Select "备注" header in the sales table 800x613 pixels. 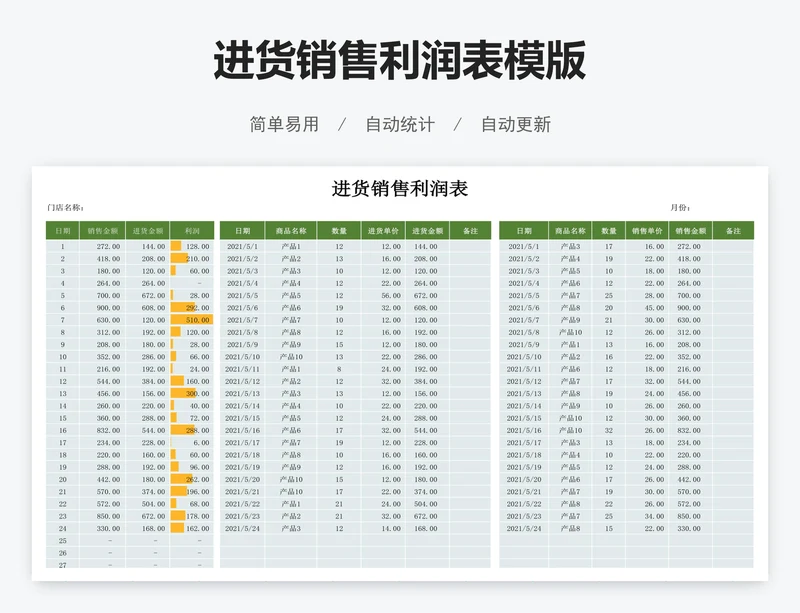pos(733,231)
